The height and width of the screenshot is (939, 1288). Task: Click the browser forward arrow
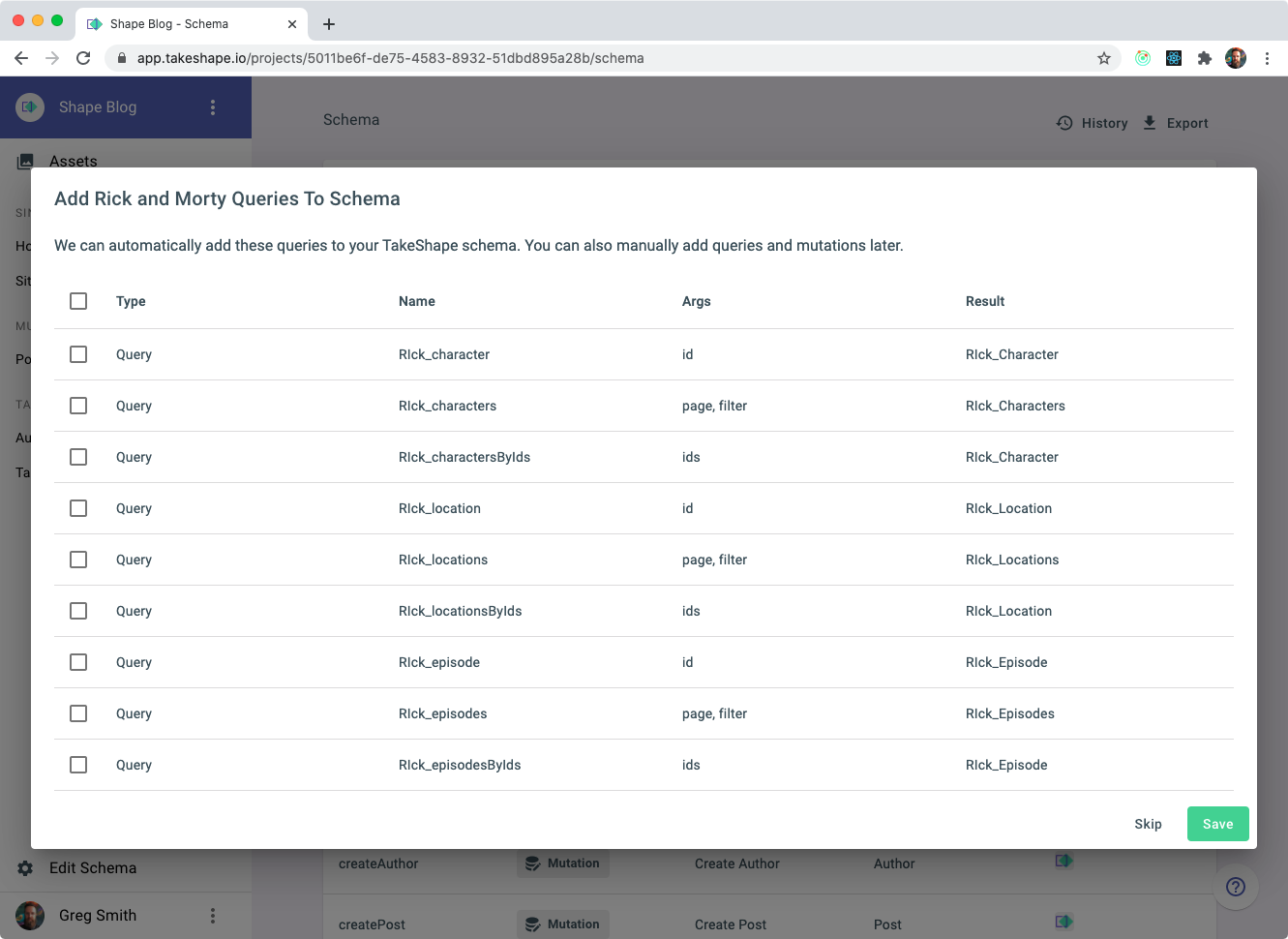pyautogui.click(x=52, y=58)
